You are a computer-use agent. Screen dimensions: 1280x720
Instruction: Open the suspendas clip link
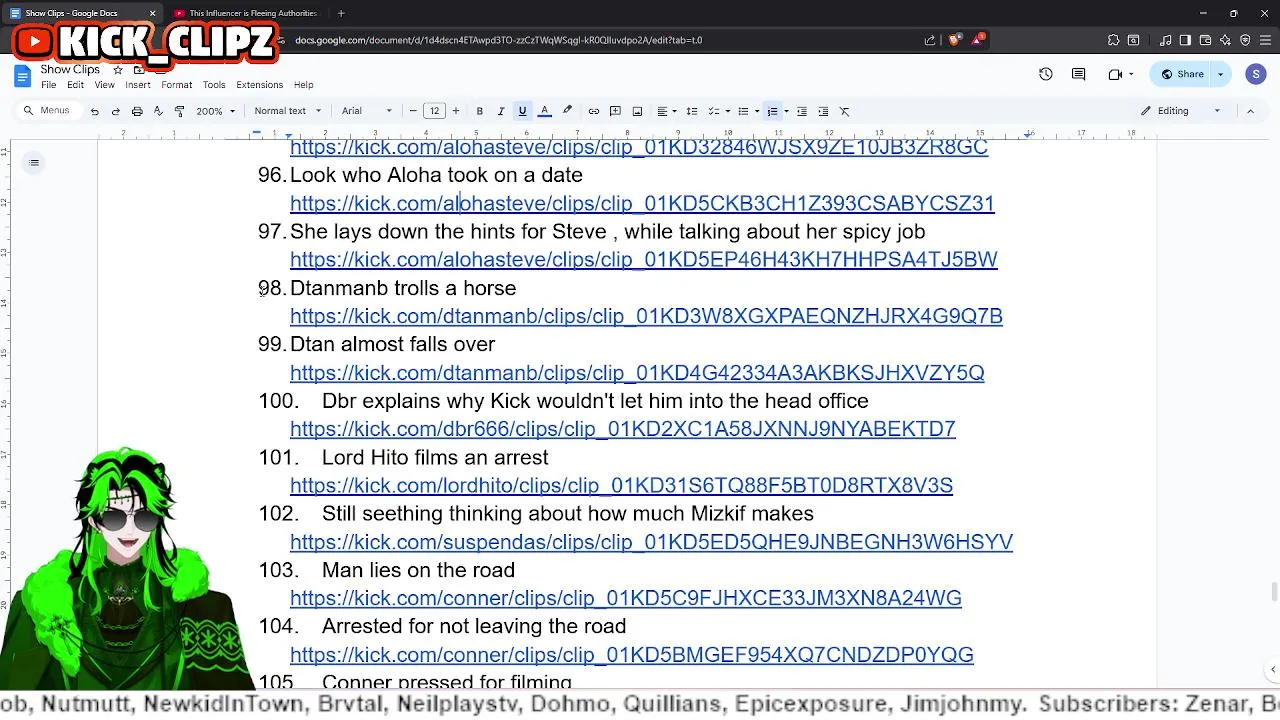(651, 542)
